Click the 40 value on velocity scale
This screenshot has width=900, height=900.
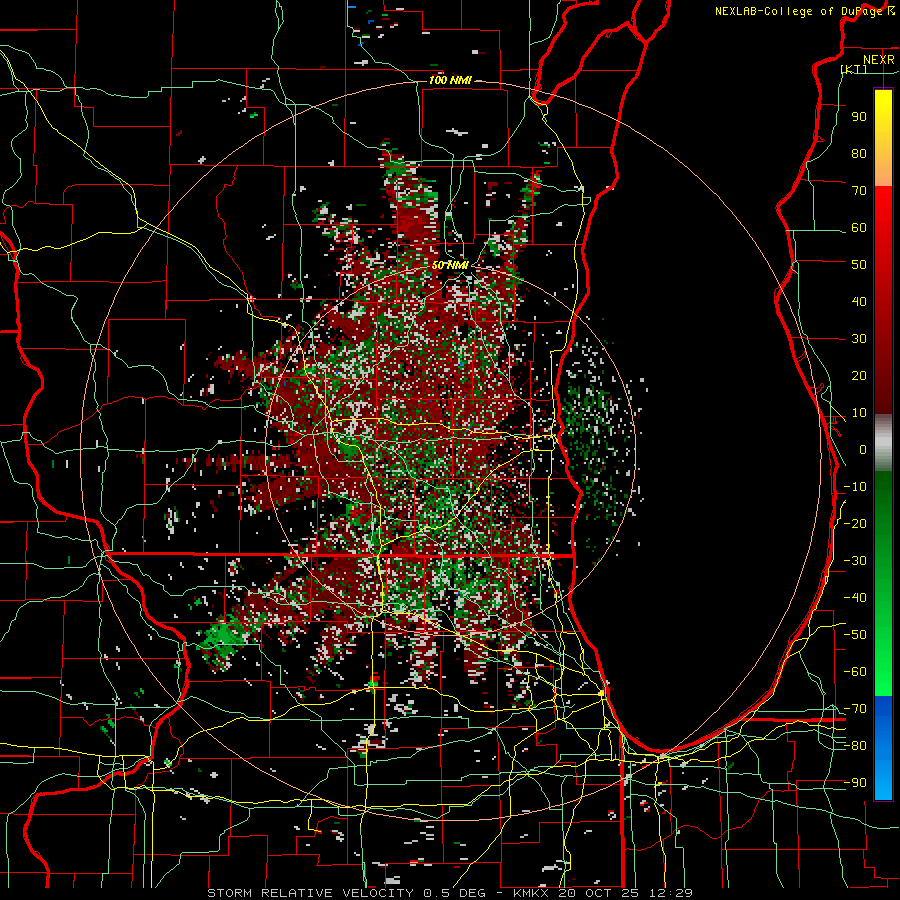859,302
